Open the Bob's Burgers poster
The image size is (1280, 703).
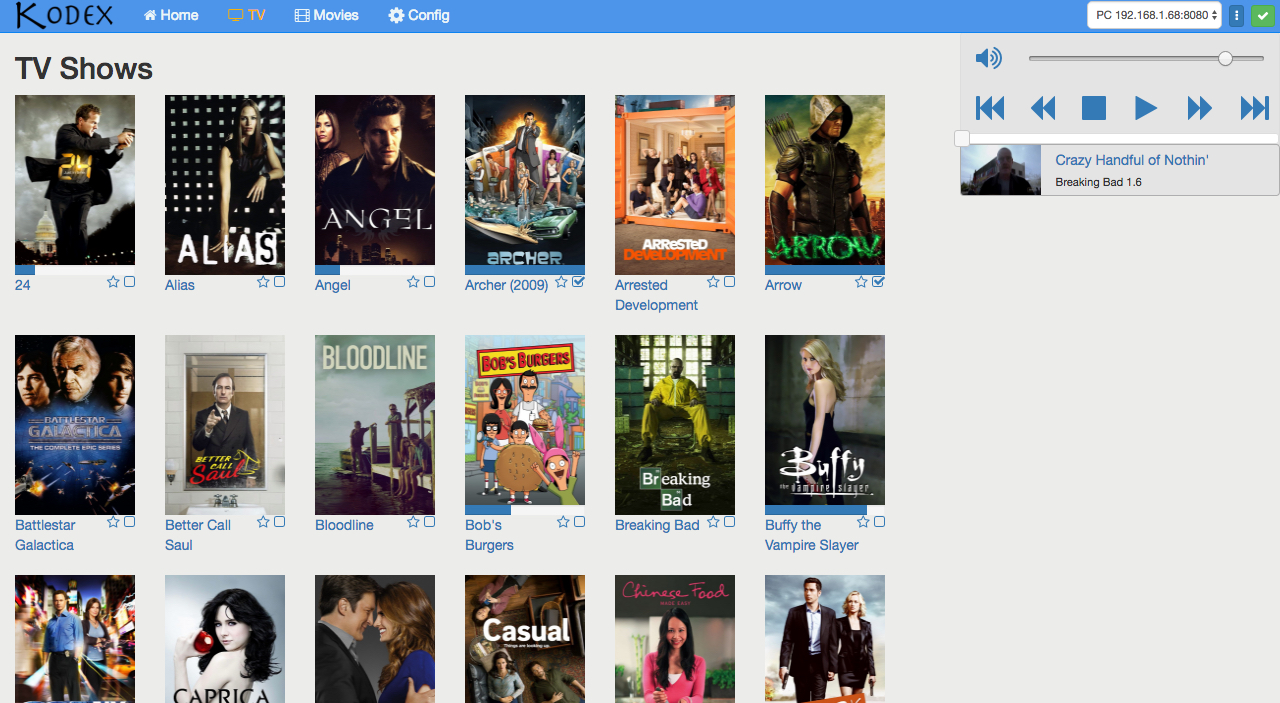click(525, 420)
